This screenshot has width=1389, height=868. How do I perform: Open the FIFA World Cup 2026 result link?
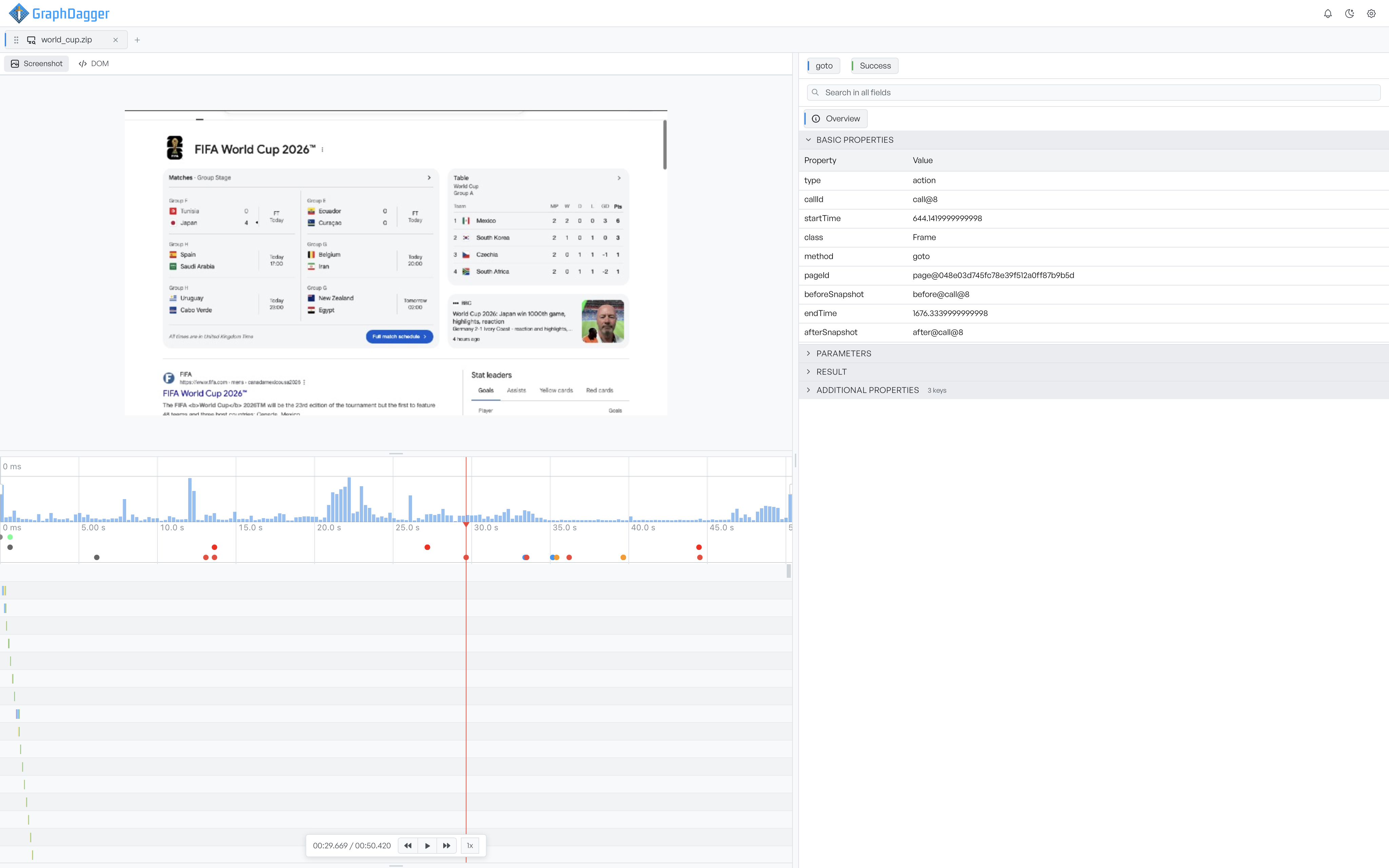[x=205, y=394]
